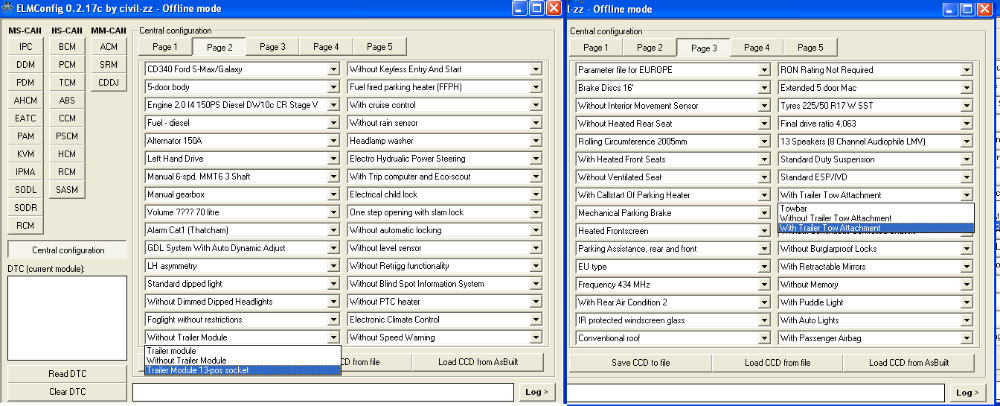Click the Central configuration button in sidebar
The height and width of the screenshot is (406, 1000).
(x=66, y=249)
